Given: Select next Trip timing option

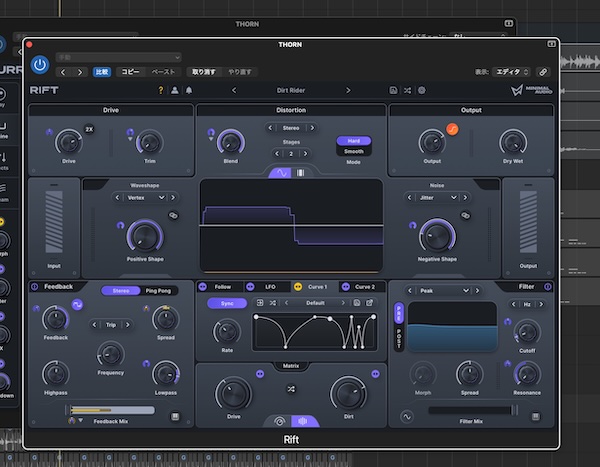Looking at the screenshot, I should (127, 325).
